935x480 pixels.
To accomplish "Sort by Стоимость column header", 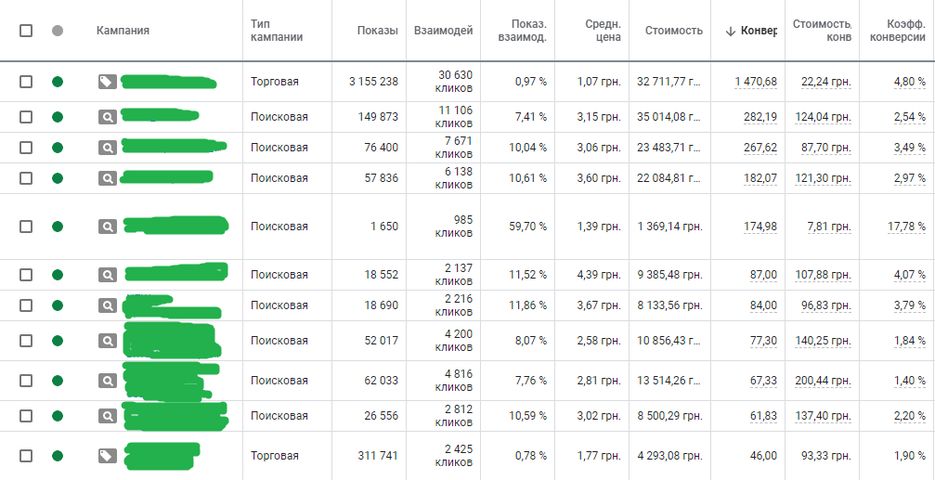I will point(674,31).
